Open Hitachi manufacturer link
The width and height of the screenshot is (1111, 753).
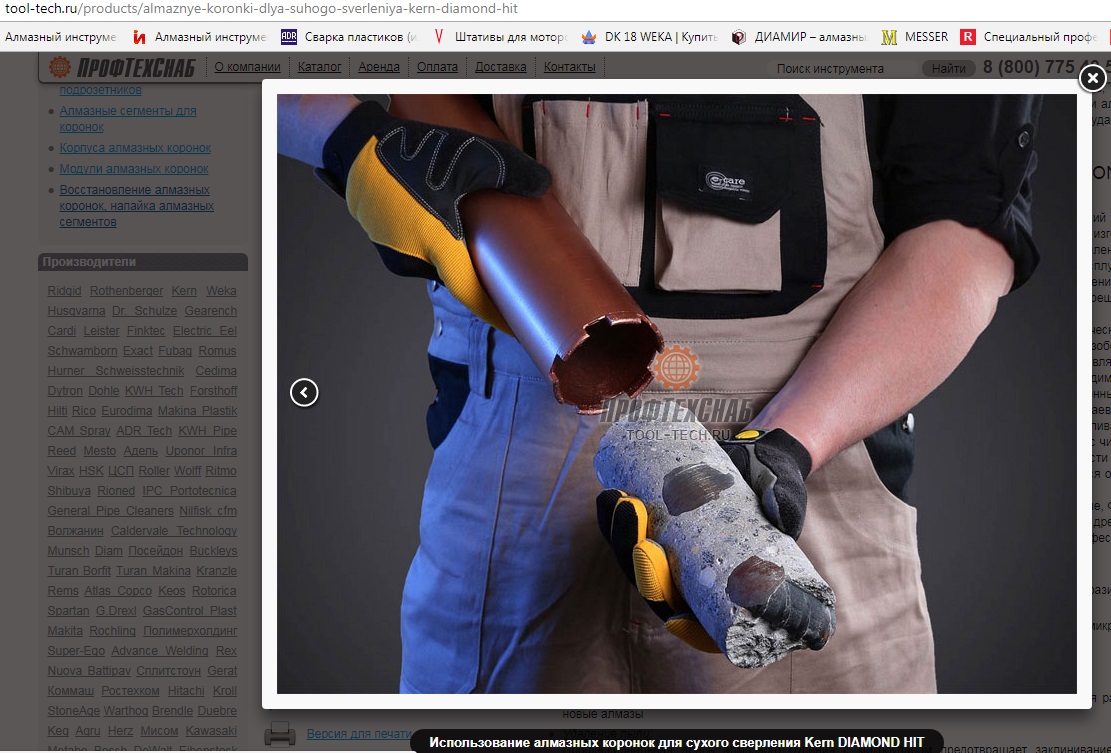click(186, 691)
